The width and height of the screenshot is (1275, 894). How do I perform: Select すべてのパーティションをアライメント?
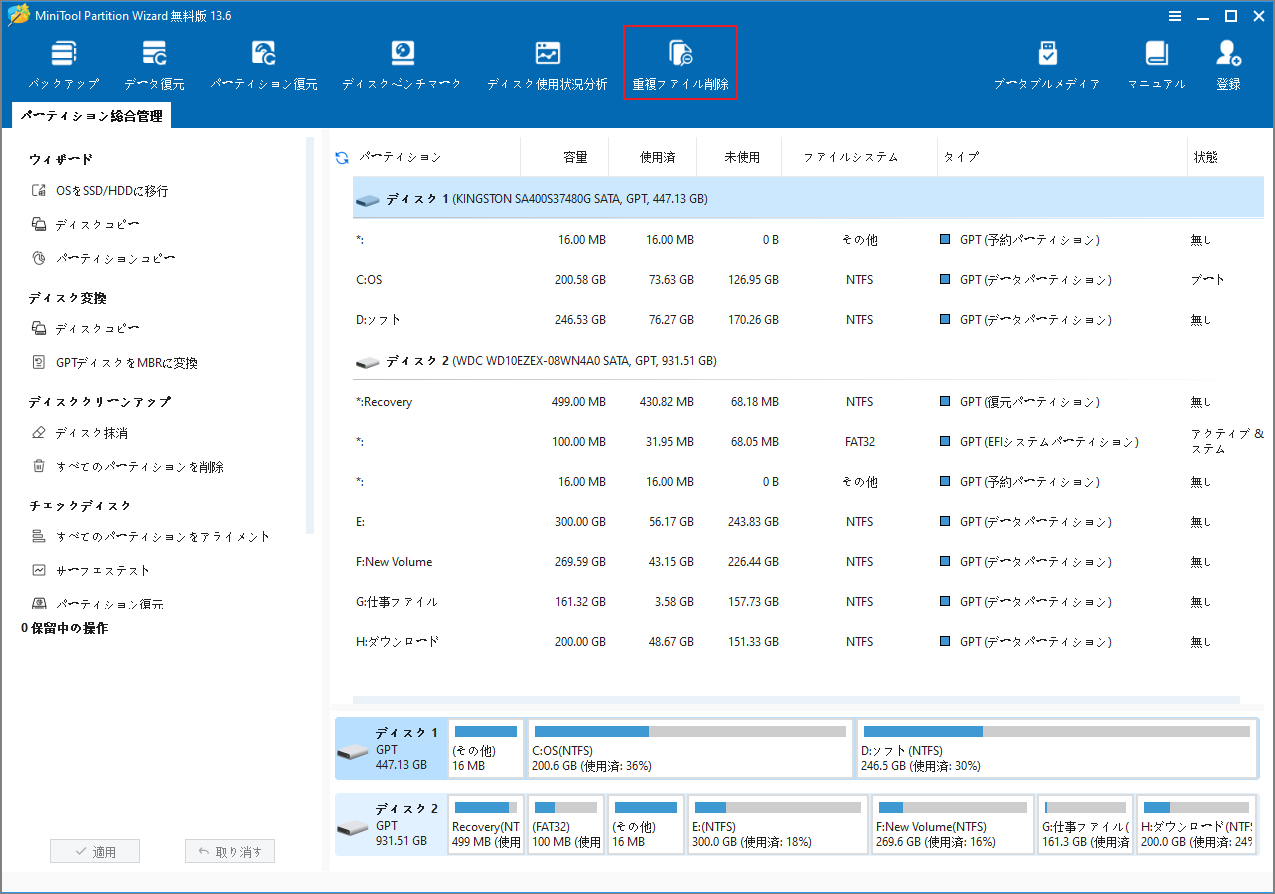[150, 537]
